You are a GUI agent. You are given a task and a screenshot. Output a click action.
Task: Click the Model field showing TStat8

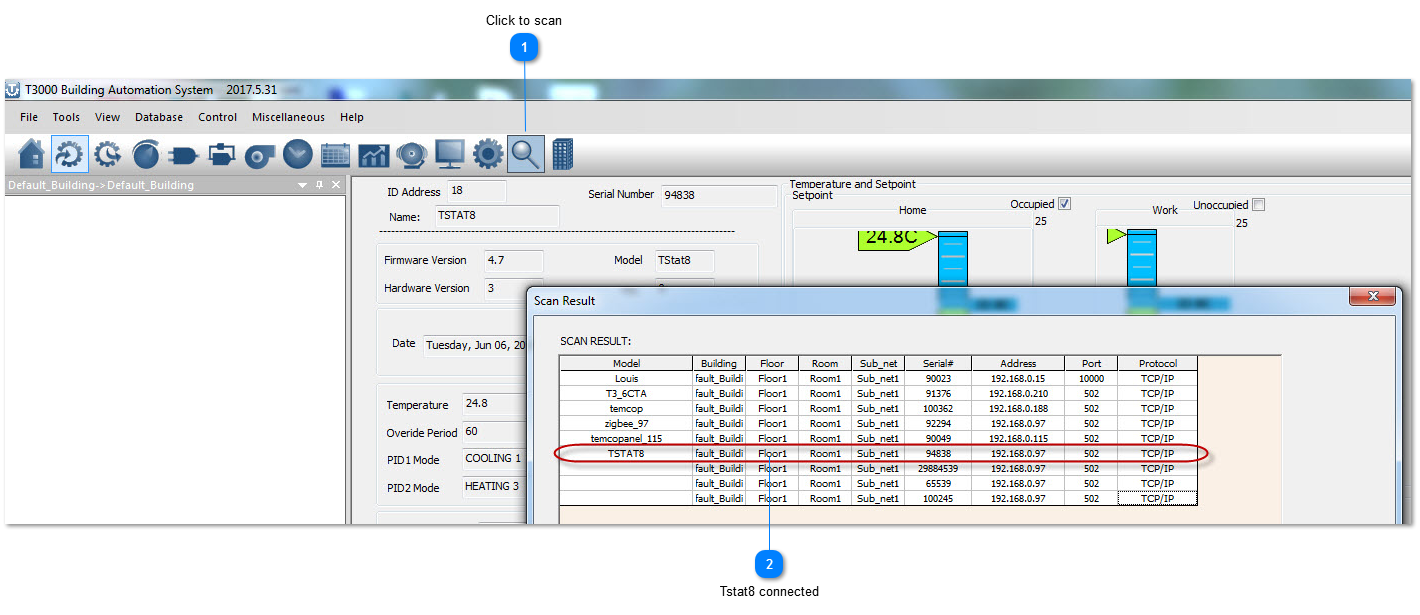tap(685, 261)
